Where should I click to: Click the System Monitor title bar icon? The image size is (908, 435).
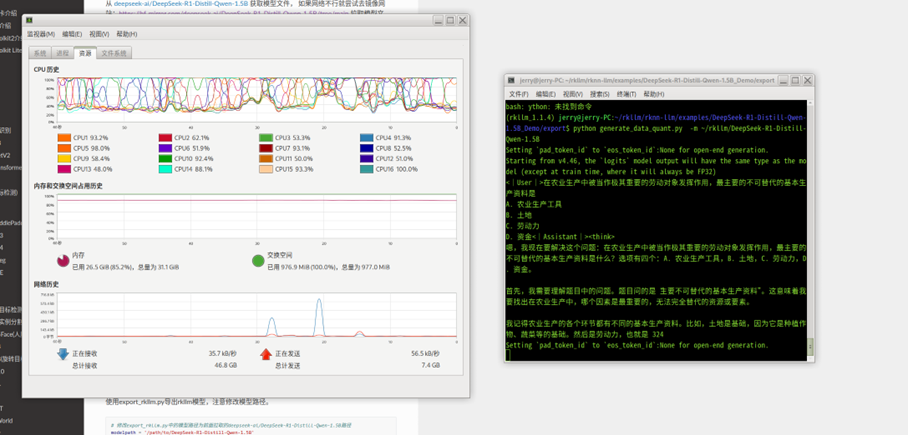[29, 20]
